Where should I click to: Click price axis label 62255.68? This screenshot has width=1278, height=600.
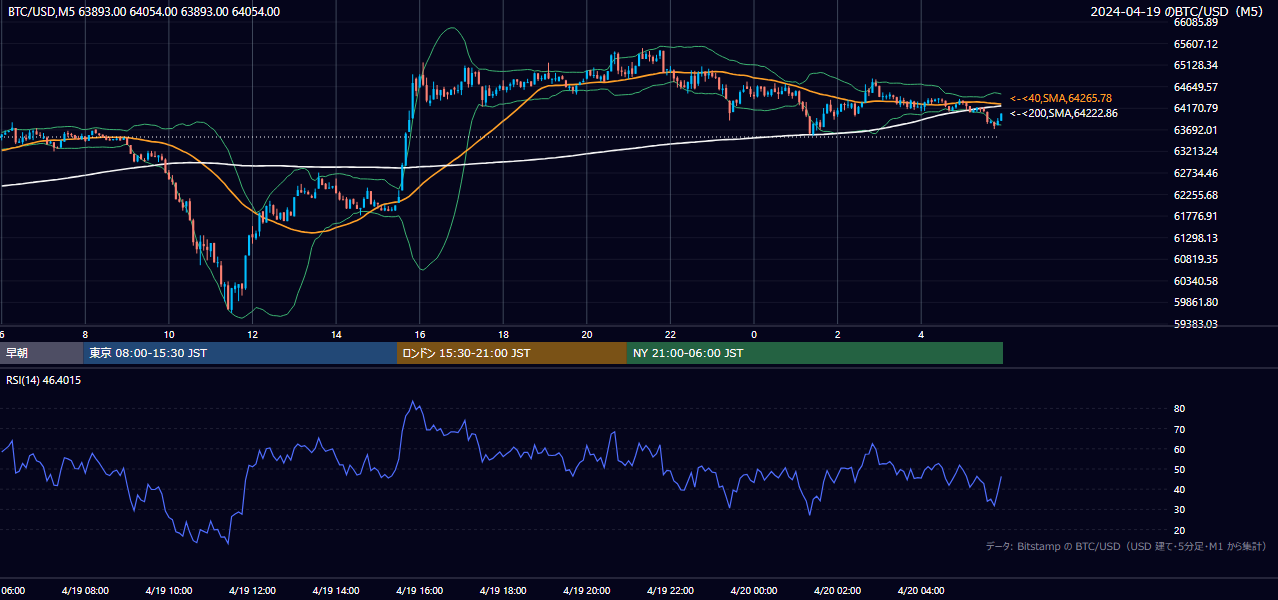[x=1195, y=195]
